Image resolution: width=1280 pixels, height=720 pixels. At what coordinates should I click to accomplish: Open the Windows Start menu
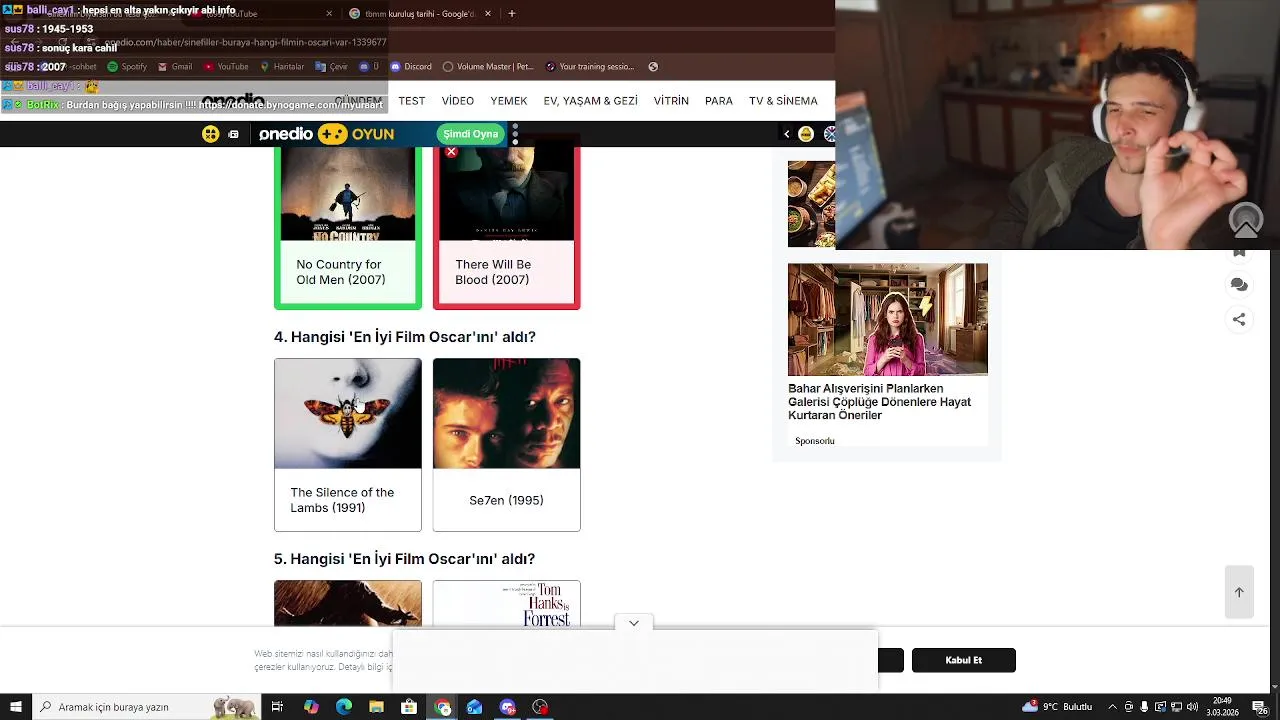(x=15, y=707)
